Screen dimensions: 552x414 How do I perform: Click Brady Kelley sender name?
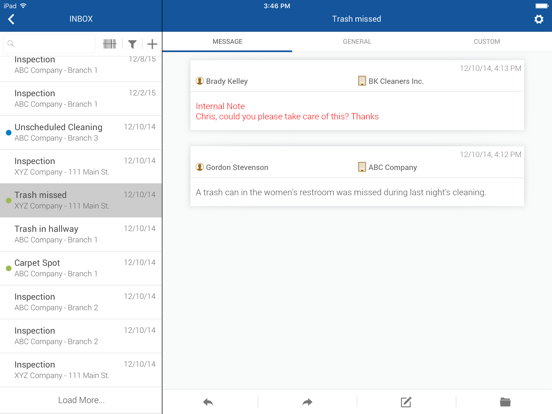coord(227,81)
